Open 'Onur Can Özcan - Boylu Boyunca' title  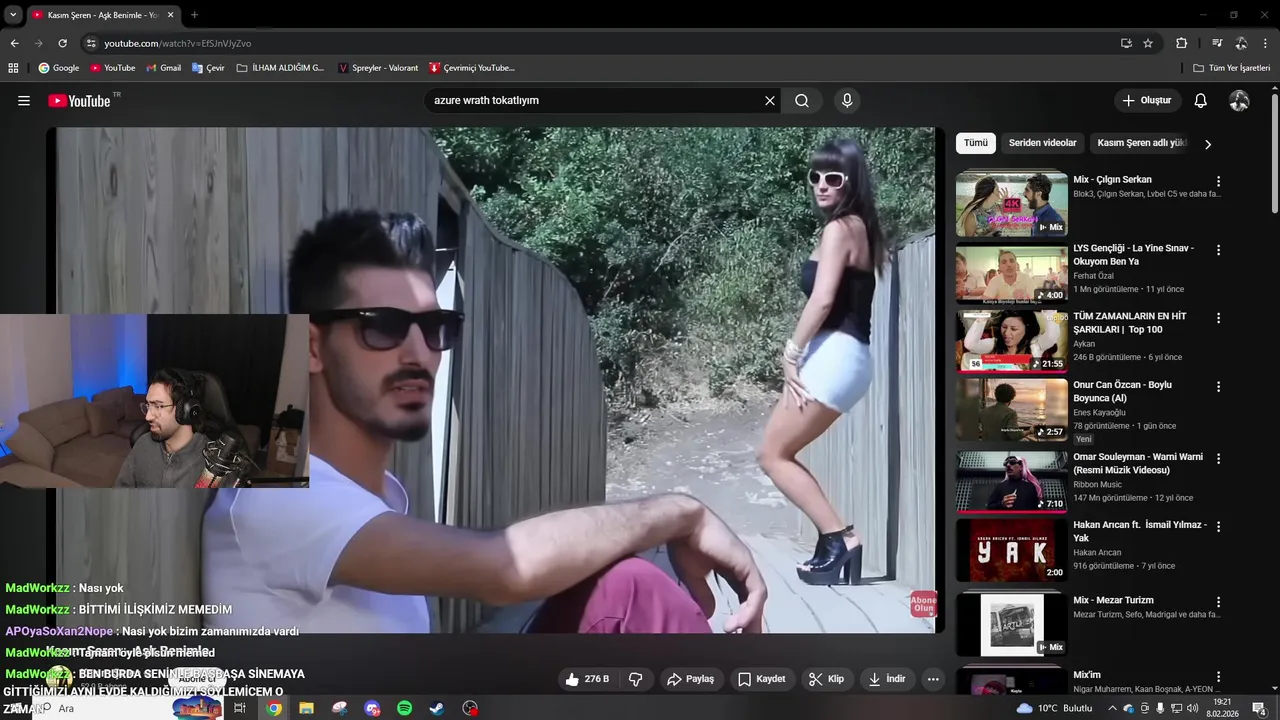click(1122, 391)
